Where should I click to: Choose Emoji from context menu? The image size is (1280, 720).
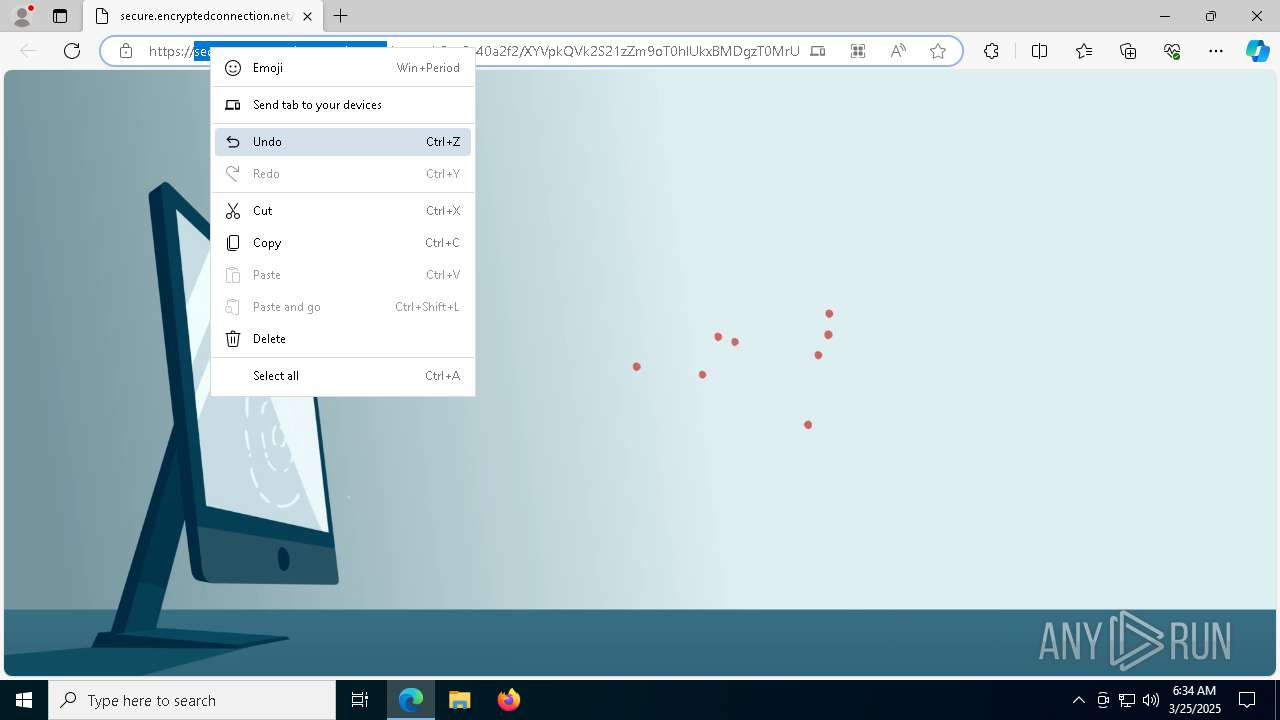[x=343, y=68]
